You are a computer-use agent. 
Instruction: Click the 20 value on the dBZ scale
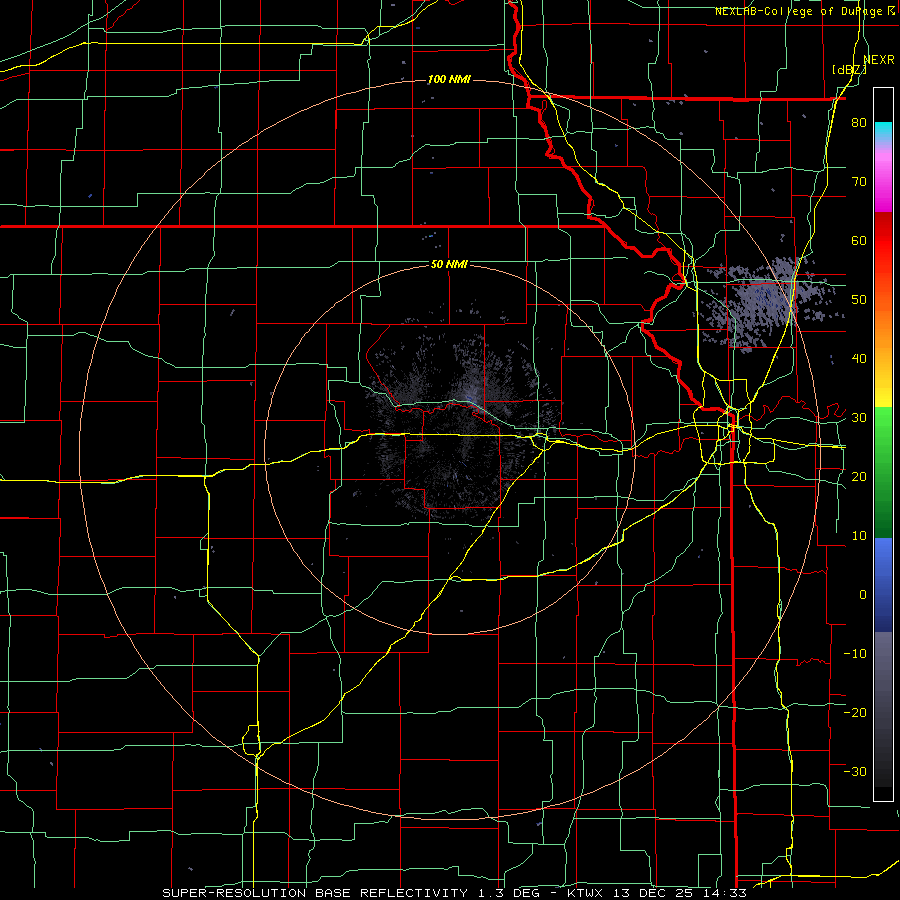[x=859, y=476]
